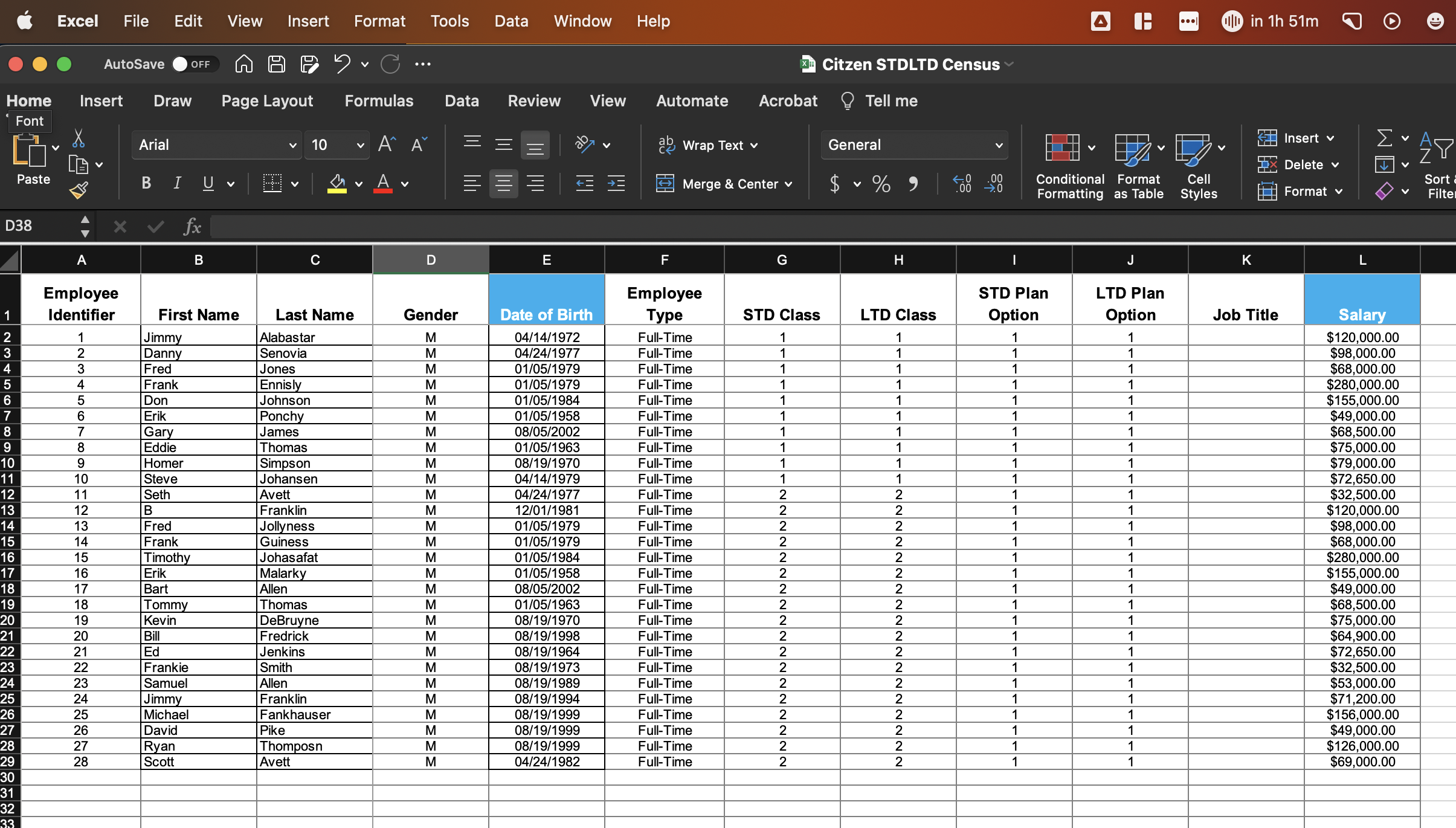
Task: Switch to the Formulas ribbon tab
Action: 379,101
